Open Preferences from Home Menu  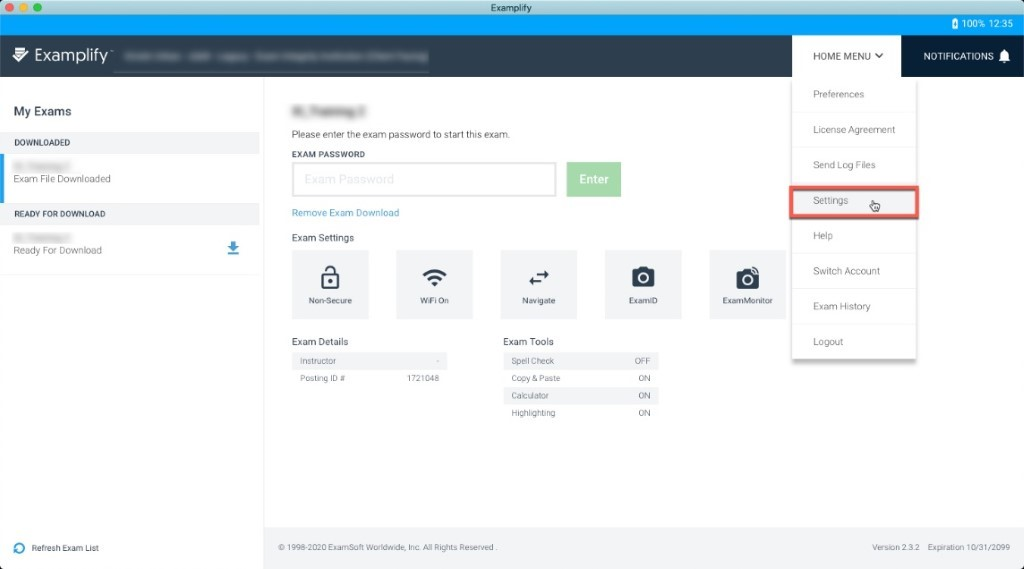[x=838, y=94]
